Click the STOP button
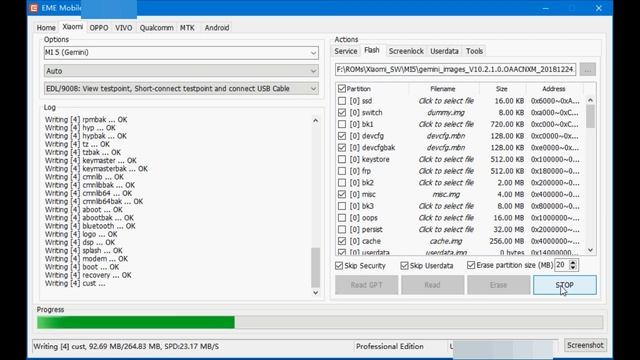The width and height of the screenshot is (640, 360). tap(564, 285)
